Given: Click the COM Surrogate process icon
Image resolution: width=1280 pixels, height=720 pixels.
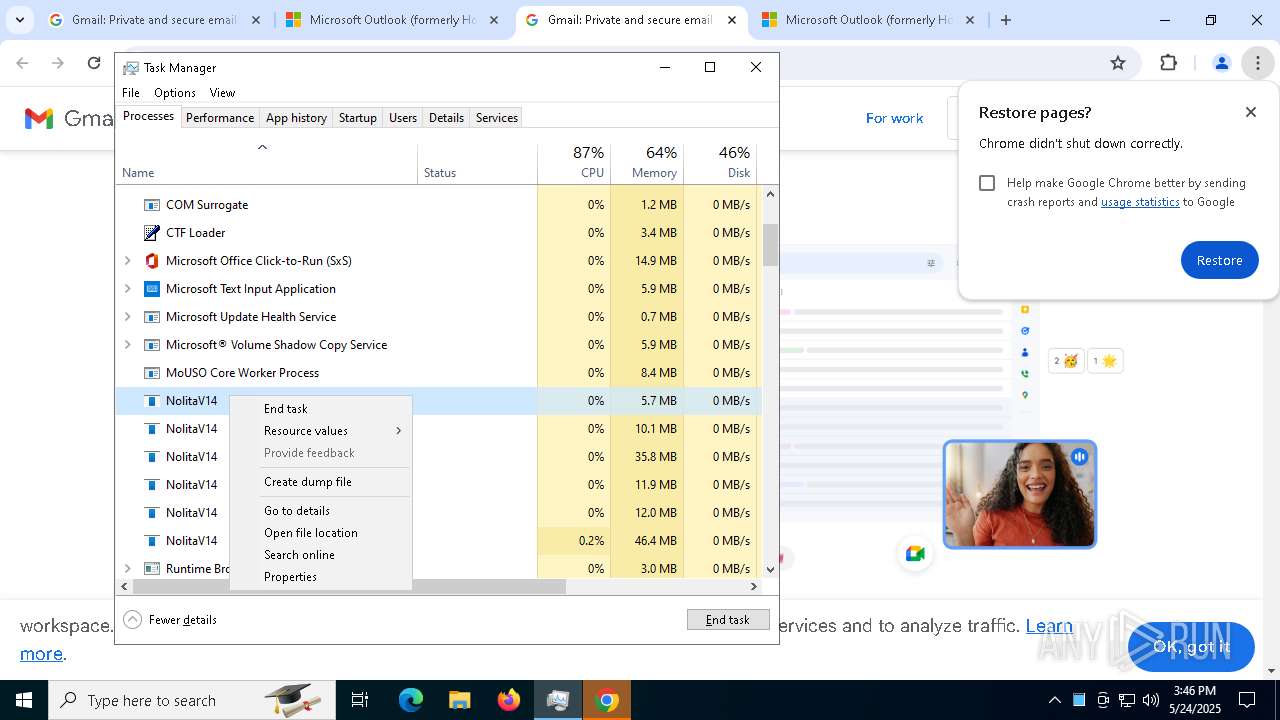Looking at the screenshot, I should [152, 205].
